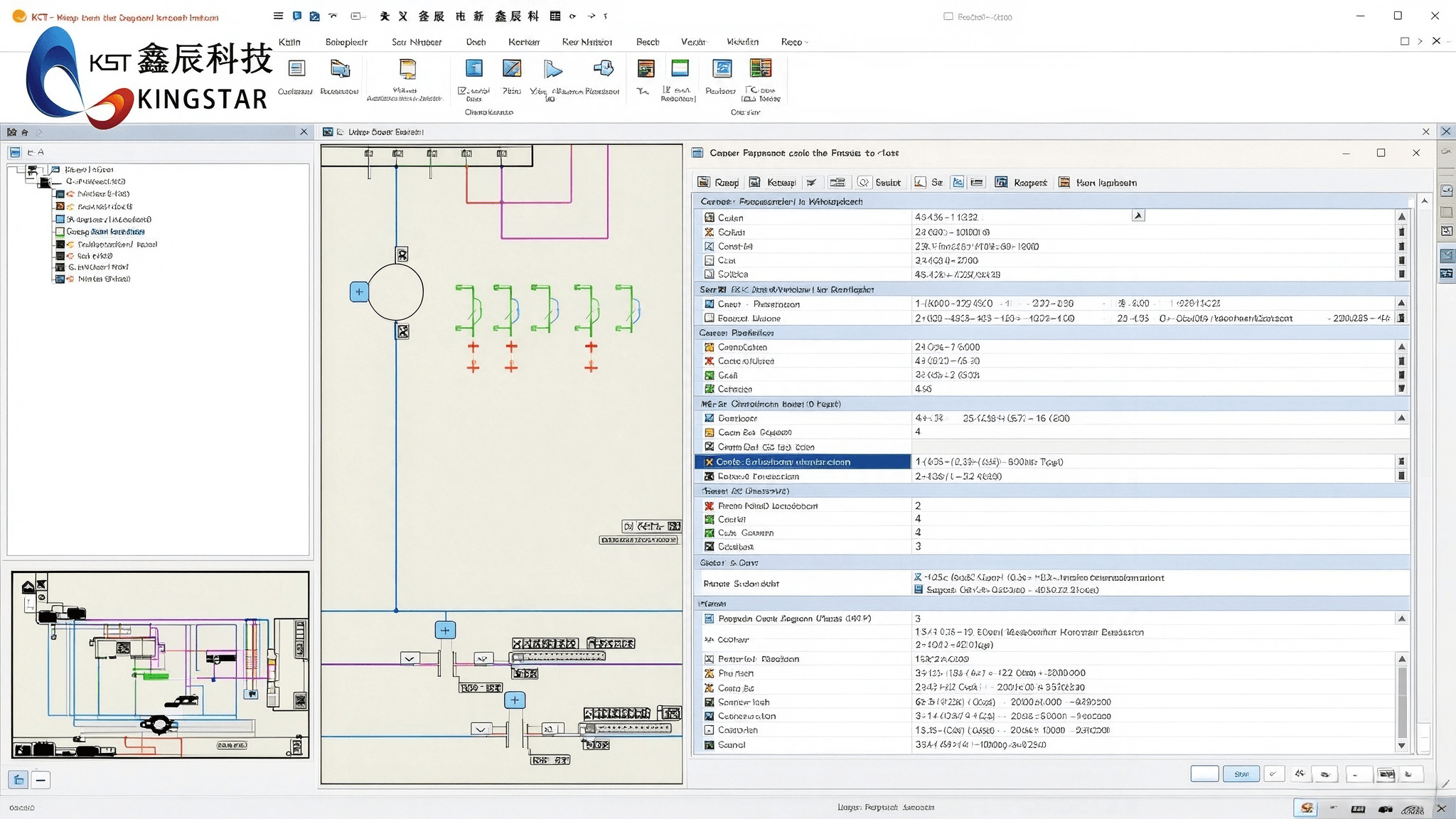This screenshot has height=819, width=1456.
Task: Click the blue pencil-edit ribbon icon
Action: pyautogui.click(x=512, y=68)
